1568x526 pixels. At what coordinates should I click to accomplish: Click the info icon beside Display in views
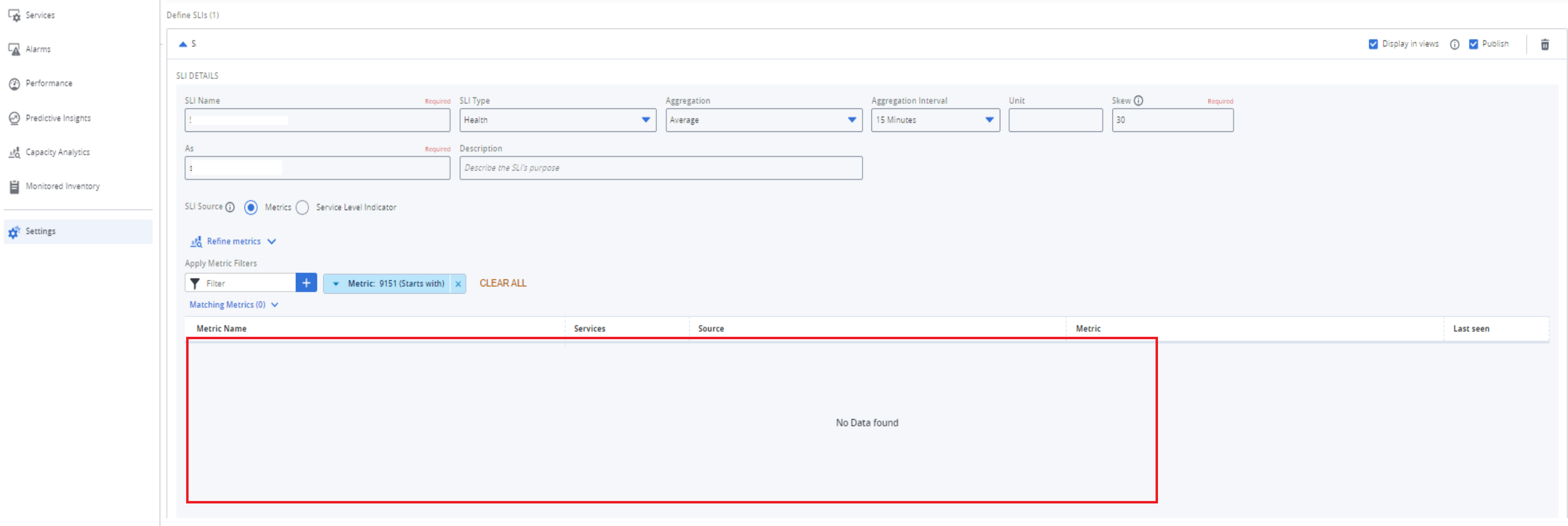click(1454, 45)
